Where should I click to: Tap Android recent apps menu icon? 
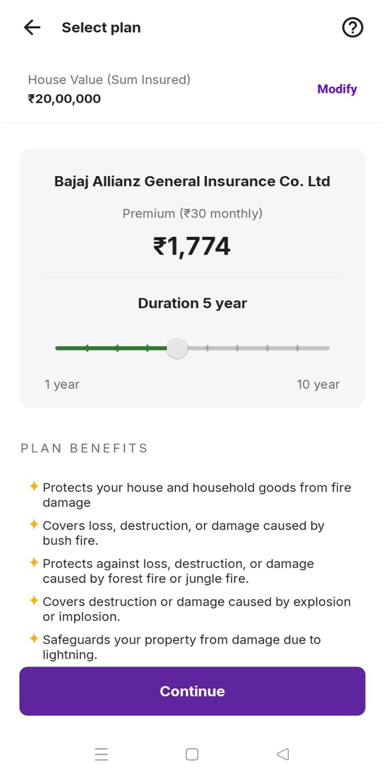click(x=101, y=754)
